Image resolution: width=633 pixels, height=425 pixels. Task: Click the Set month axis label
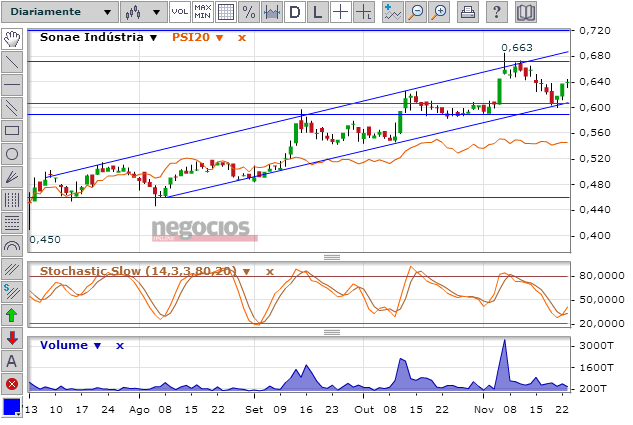click(254, 410)
